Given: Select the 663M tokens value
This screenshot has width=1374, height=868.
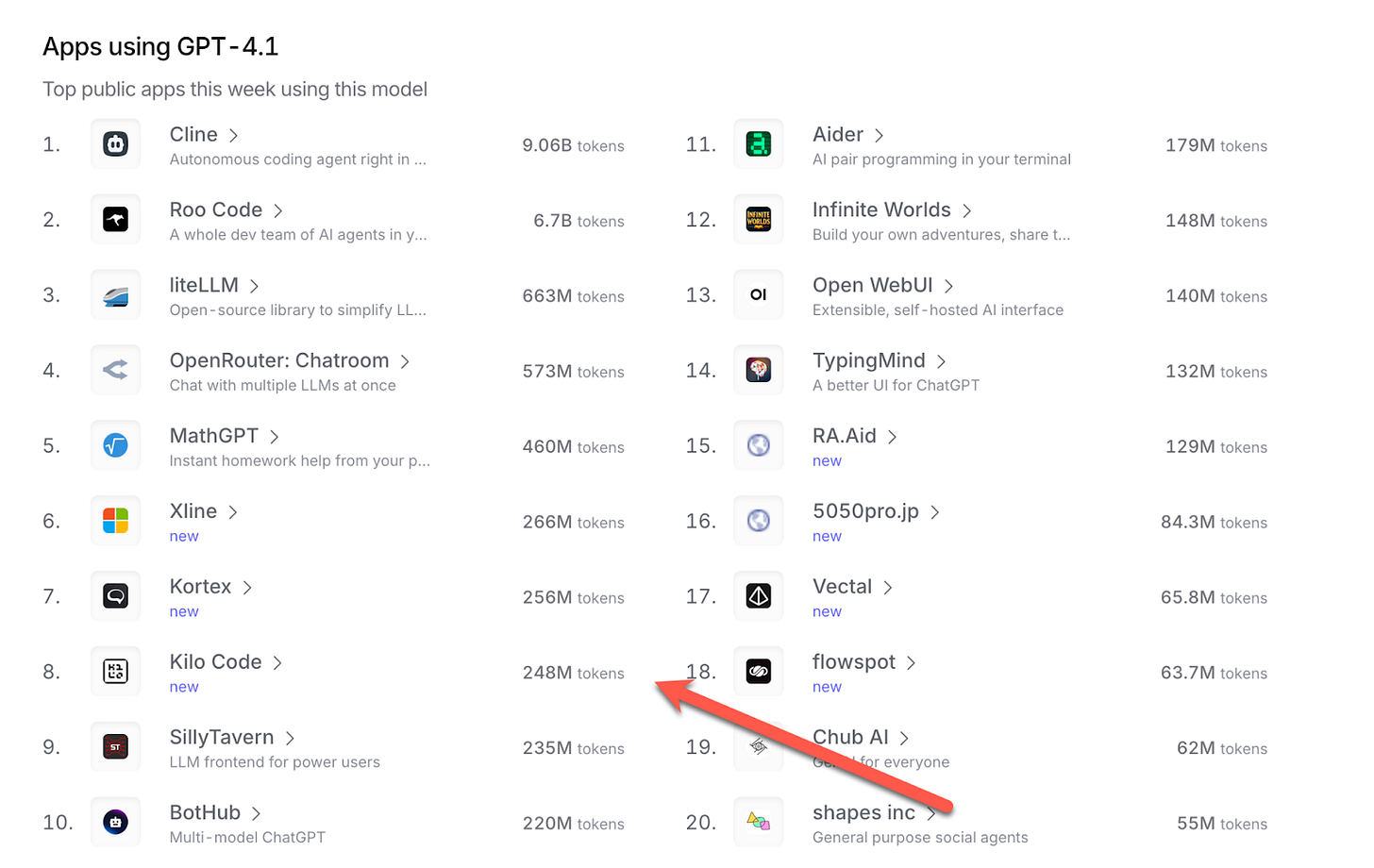Looking at the screenshot, I should pyautogui.click(x=574, y=296).
